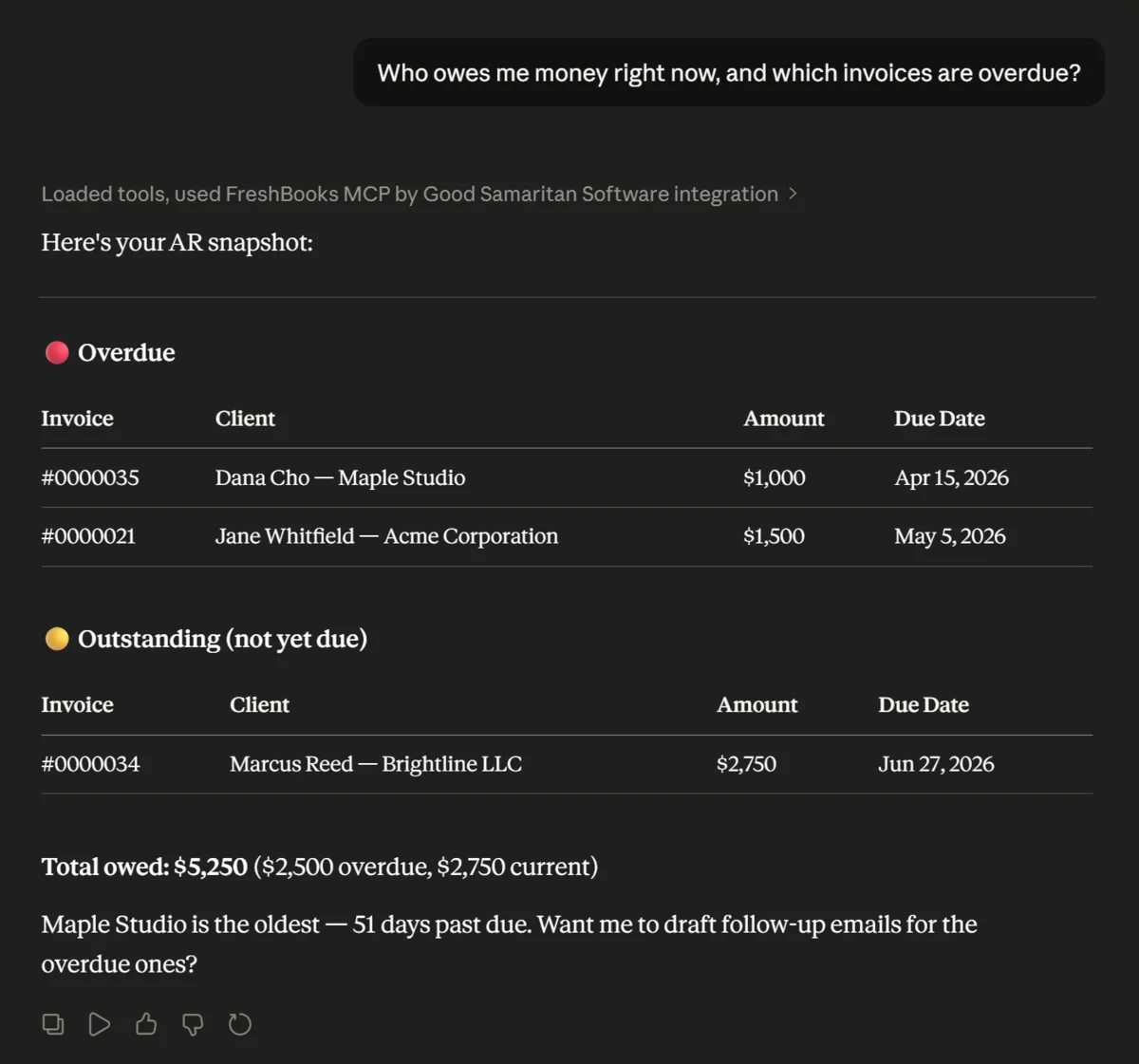Click 'Here's your AR snapshot:' text
Image resolution: width=1139 pixels, height=1064 pixels.
pyautogui.click(x=177, y=243)
